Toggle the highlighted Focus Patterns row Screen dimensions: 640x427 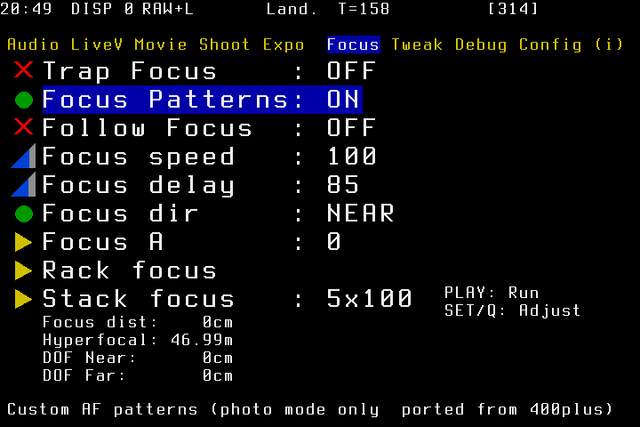coord(202,100)
